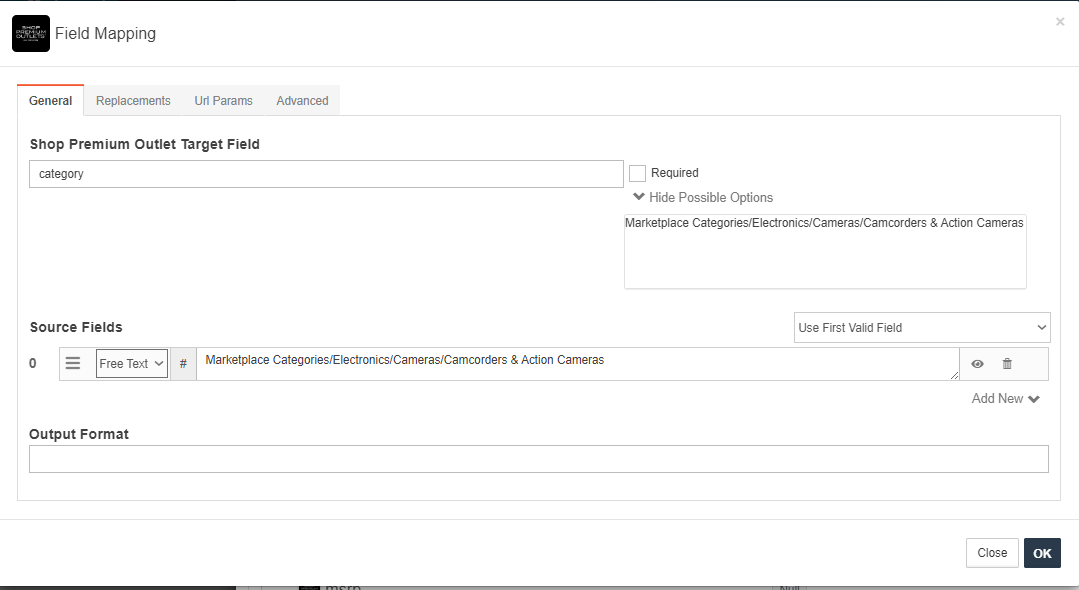
Task: Open the Use First Valid Field dropdown
Action: [x=922, y=328]
